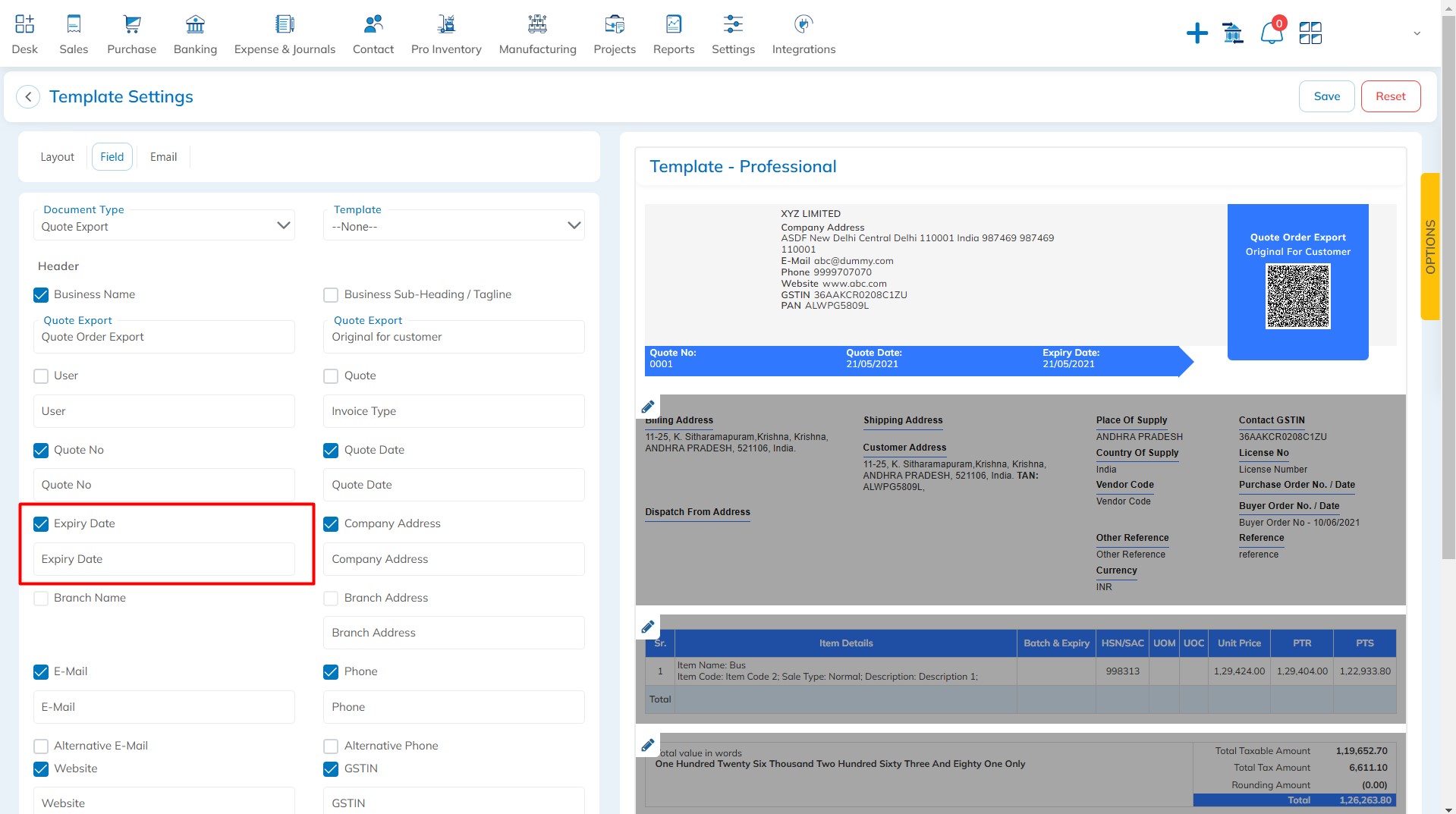Screen dimensions: 1456x814
Task: Toggle the Quote No checkbox
Action: click(x=41, y=451)
